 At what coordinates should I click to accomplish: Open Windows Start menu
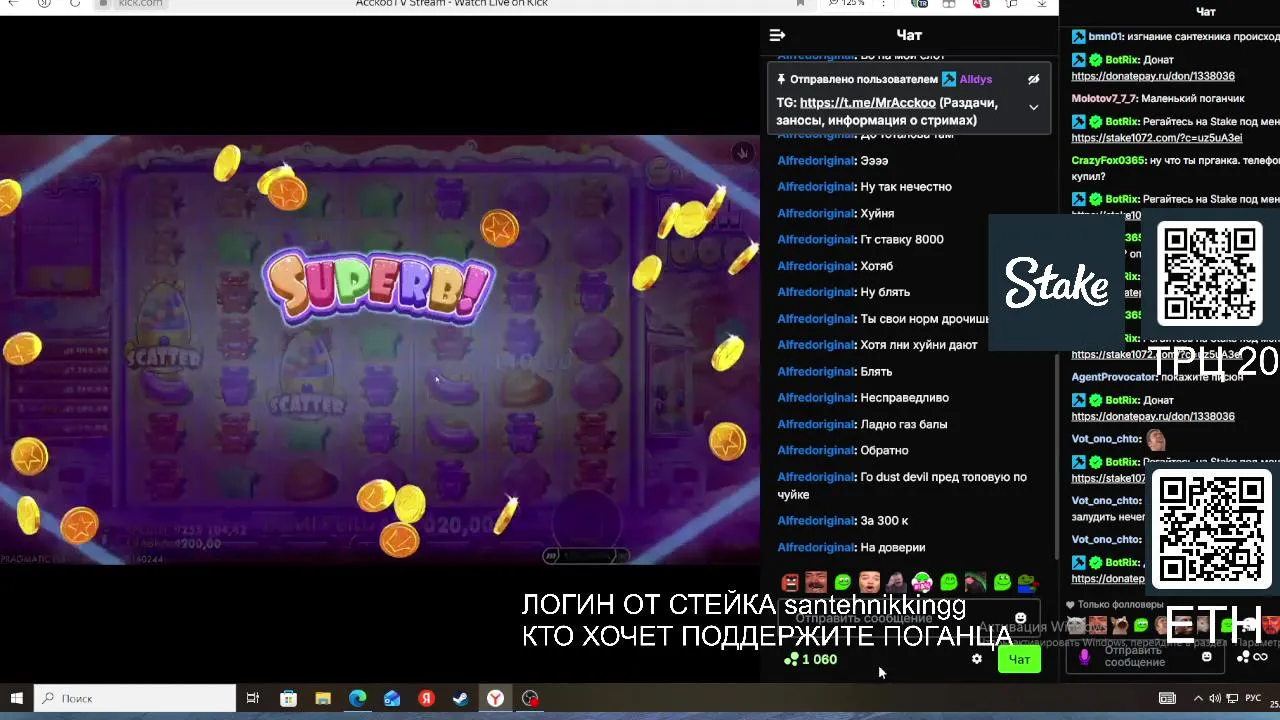[x=16, y=698]
